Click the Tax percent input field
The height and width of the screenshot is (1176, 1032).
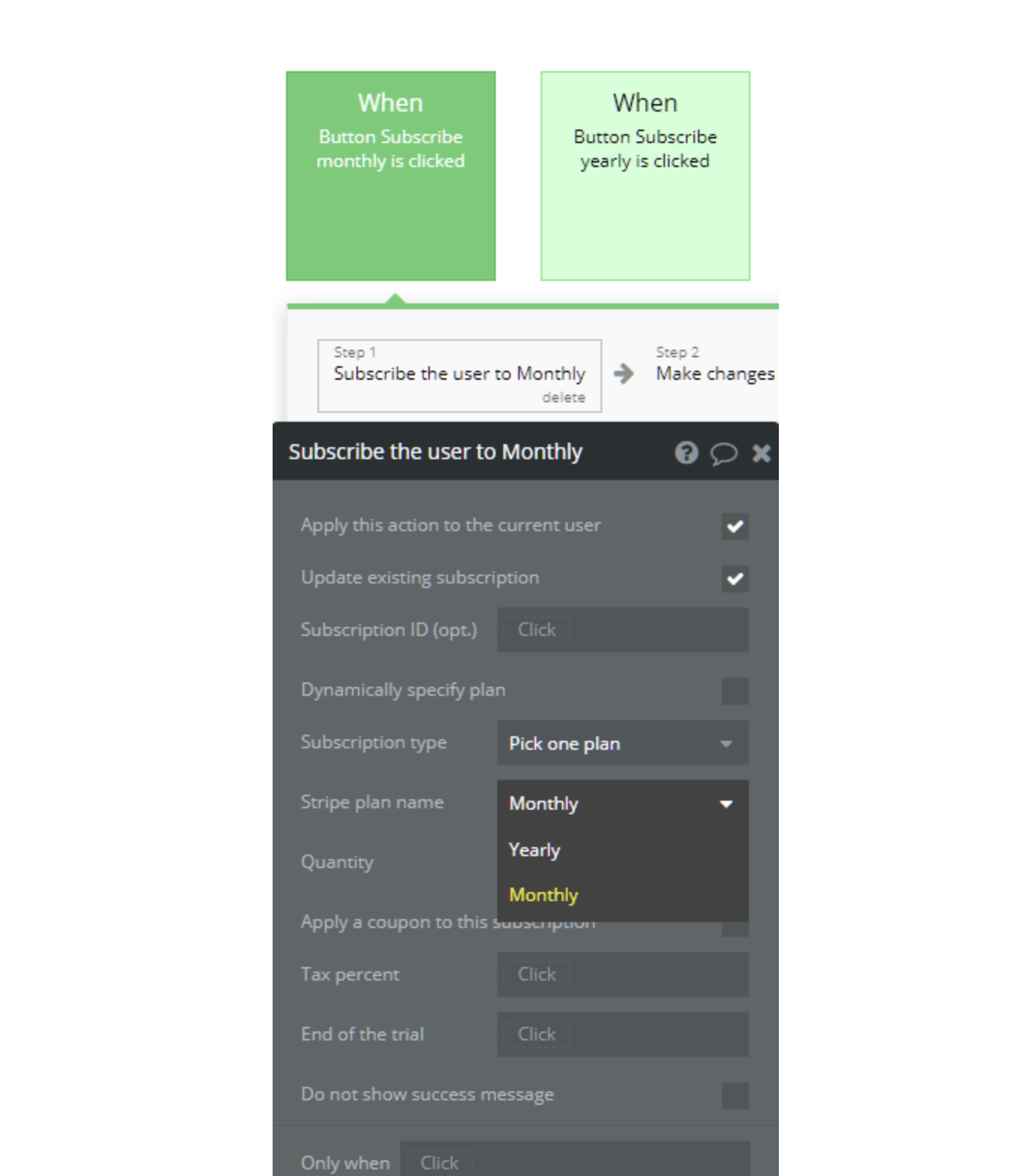coord(622,975)
